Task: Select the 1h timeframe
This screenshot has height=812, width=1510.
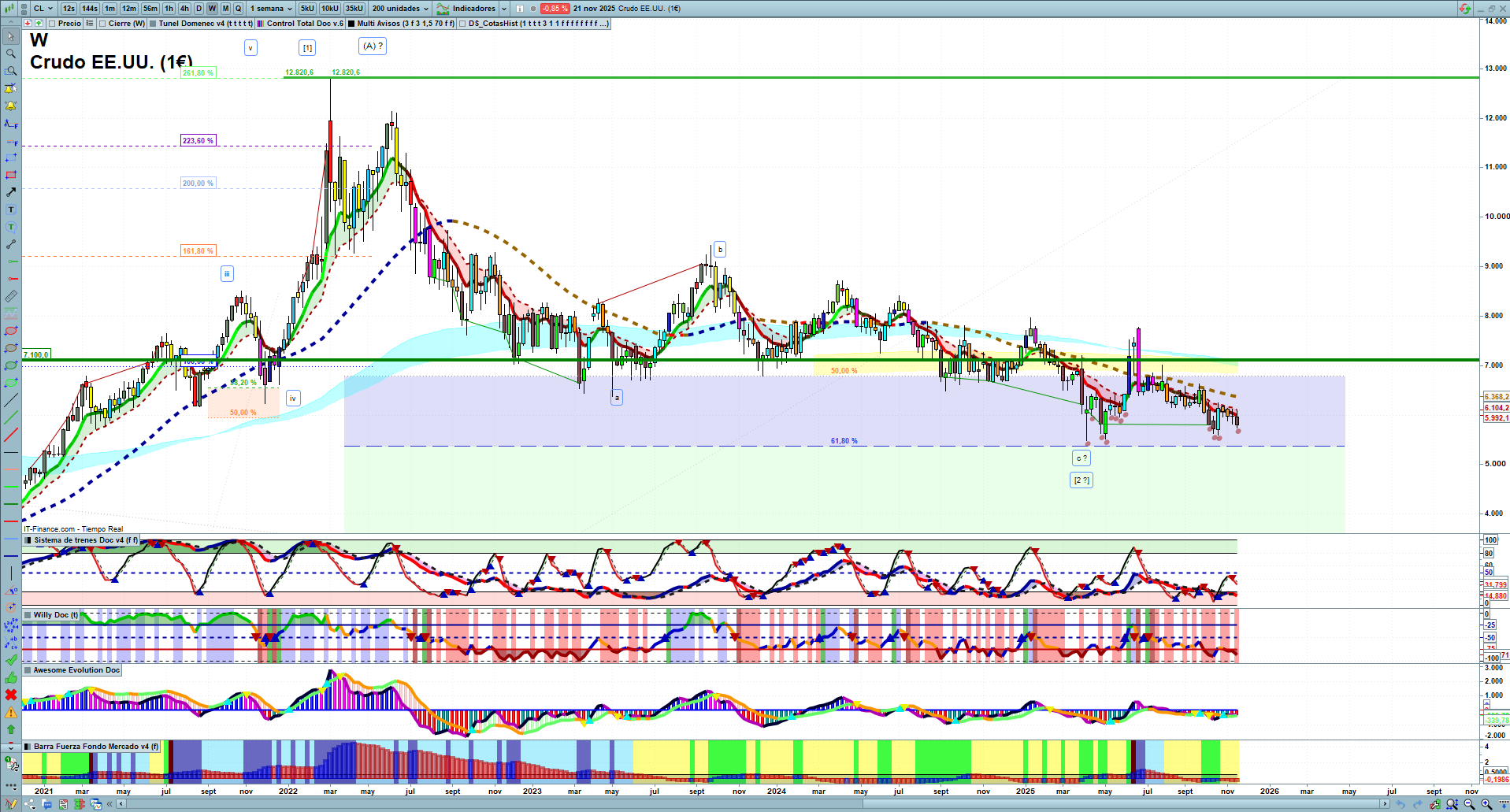Action: pyautogui.click(x=169, y=9)
